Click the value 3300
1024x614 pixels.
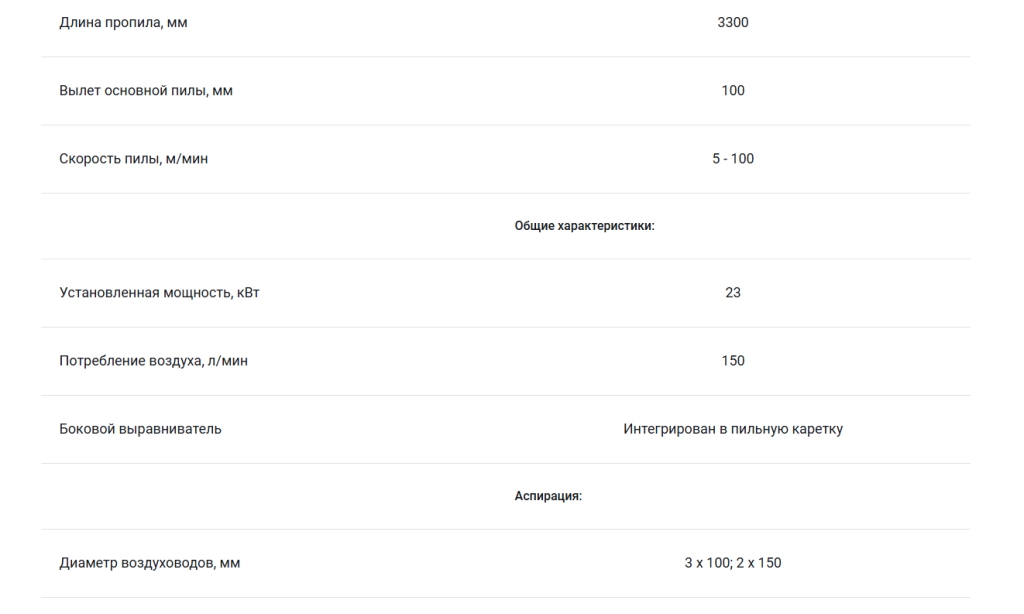[733, 22]
